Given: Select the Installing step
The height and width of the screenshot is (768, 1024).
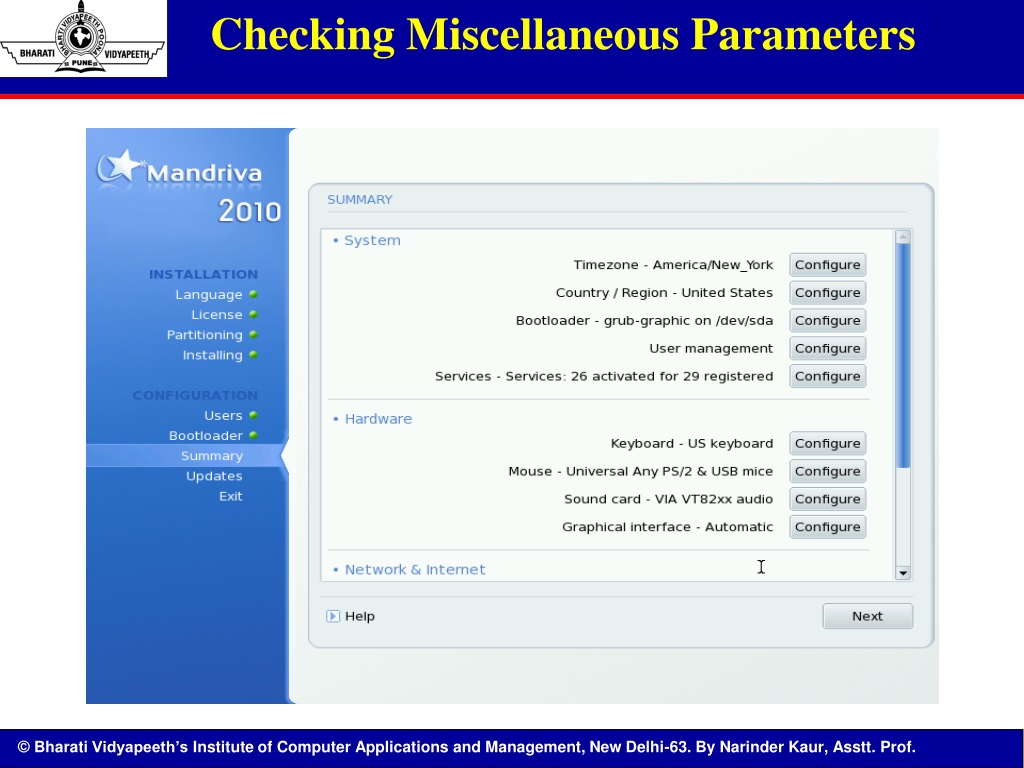Looking at the screenshot, I should click(212, 355).
